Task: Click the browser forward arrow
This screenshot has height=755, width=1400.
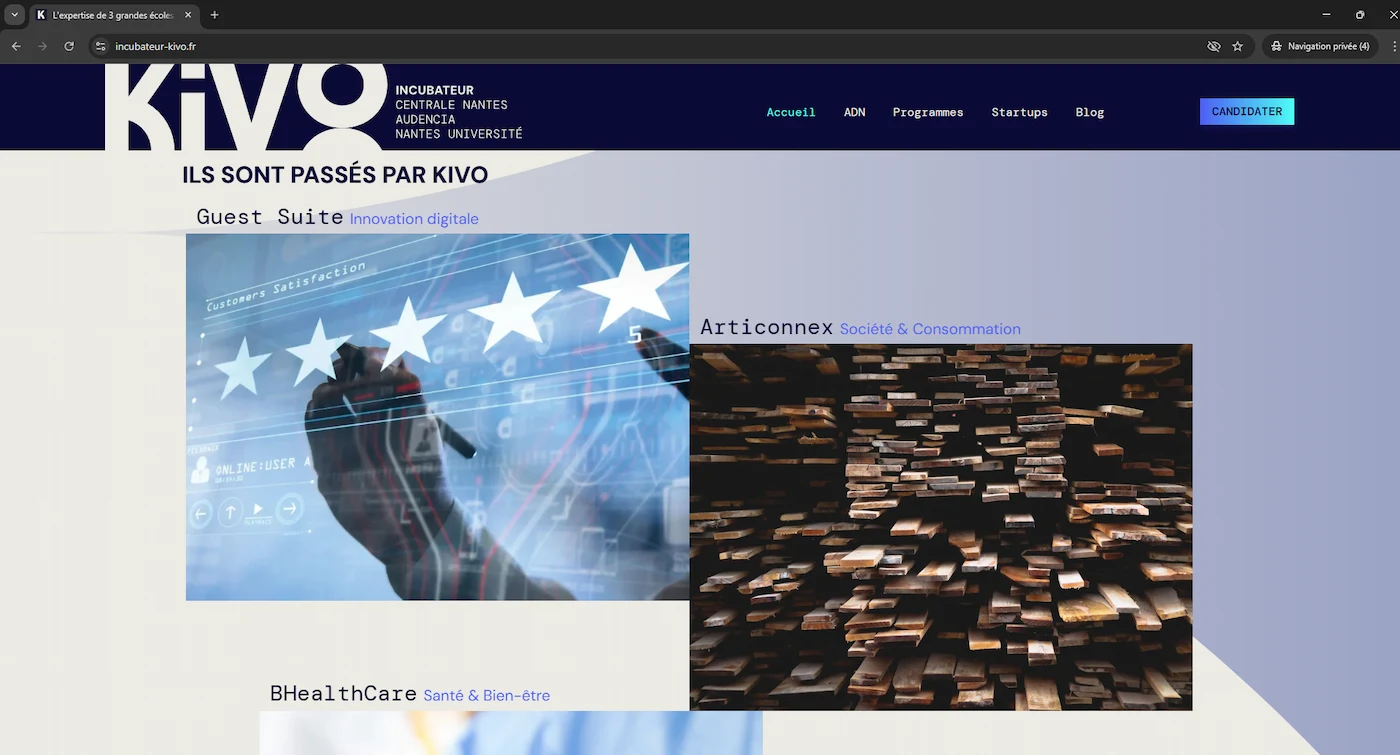Action: point(42,46)
